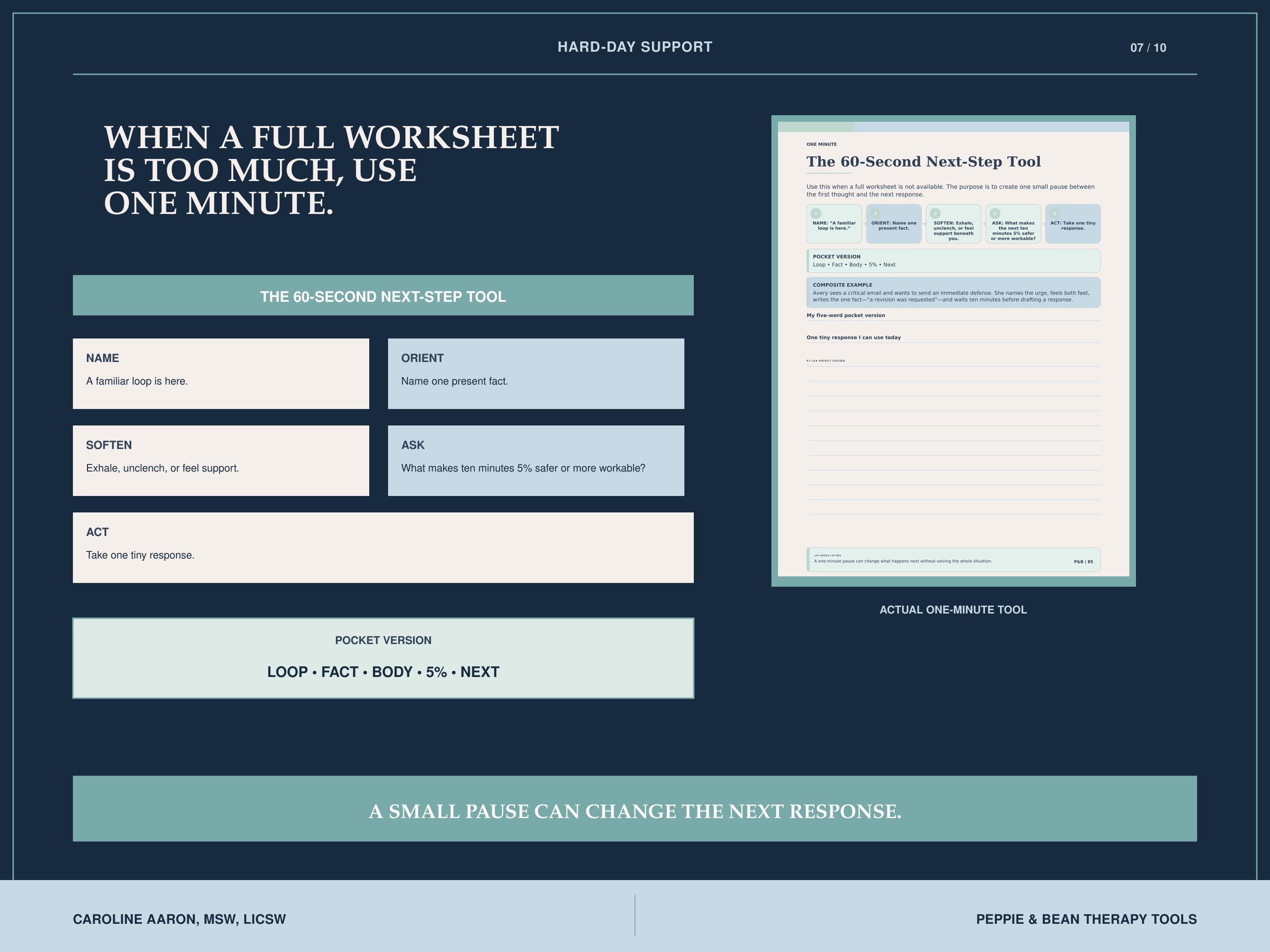This screenshot has width=1270, height=952.
Task: Click 'A small pause can change the next response' banner
Action: 635,809
